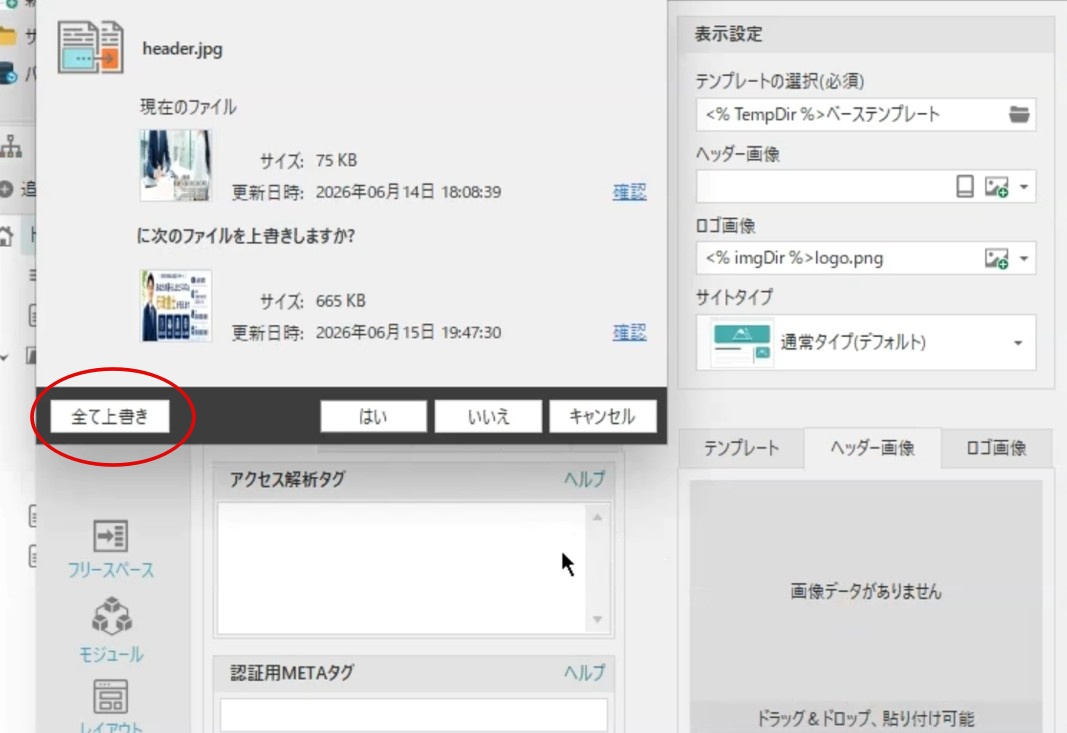Click the アクセス解析タグ scrollbar up arrow

597,517
